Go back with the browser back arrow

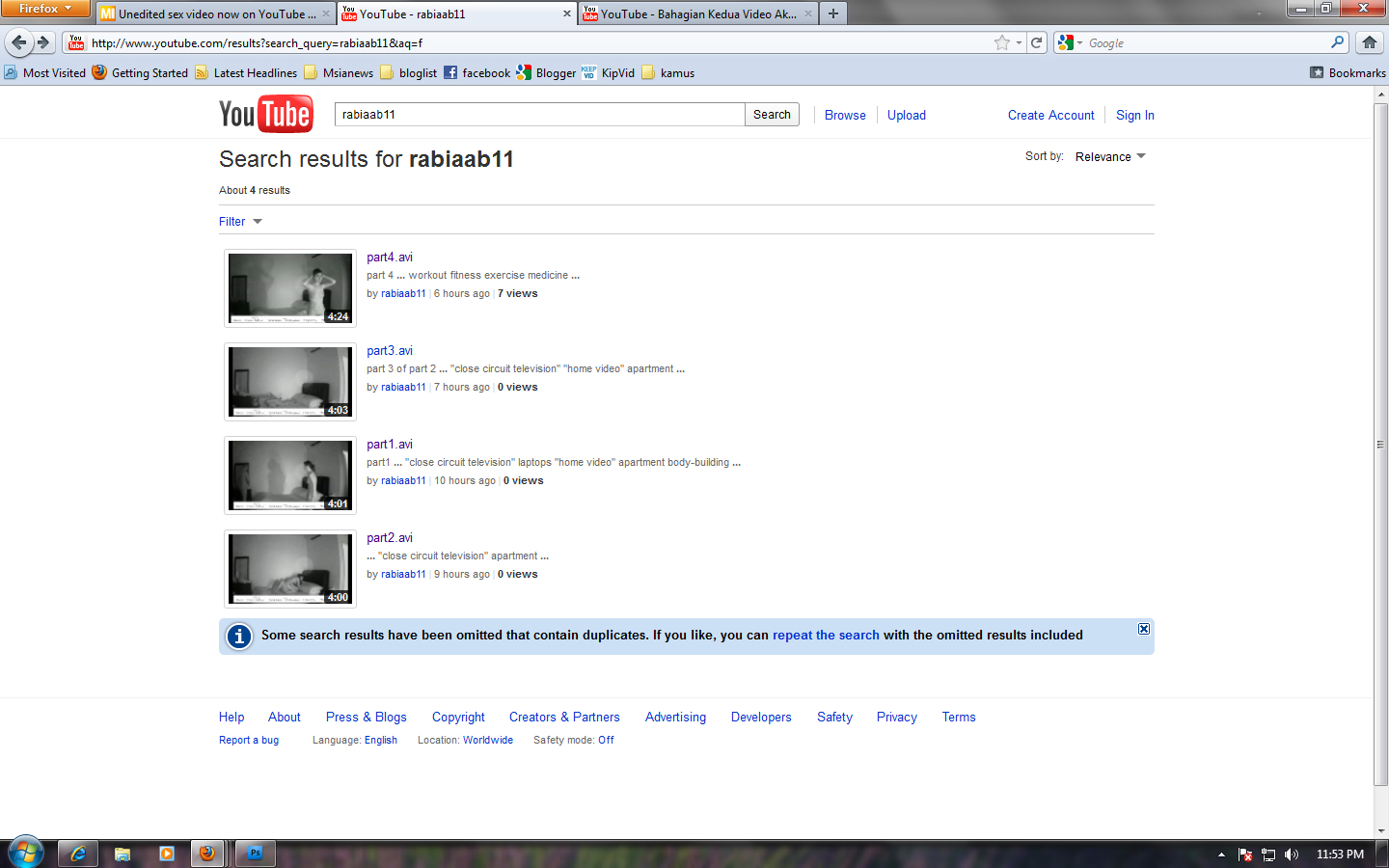tap(18, 42)
